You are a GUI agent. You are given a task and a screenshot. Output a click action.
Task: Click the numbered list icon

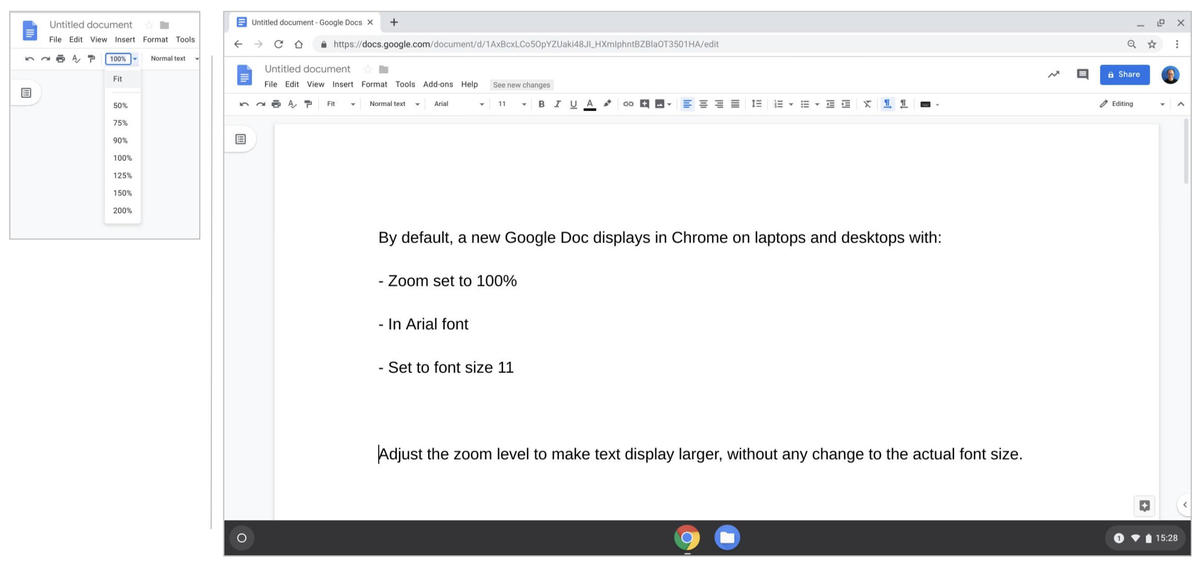778,104
